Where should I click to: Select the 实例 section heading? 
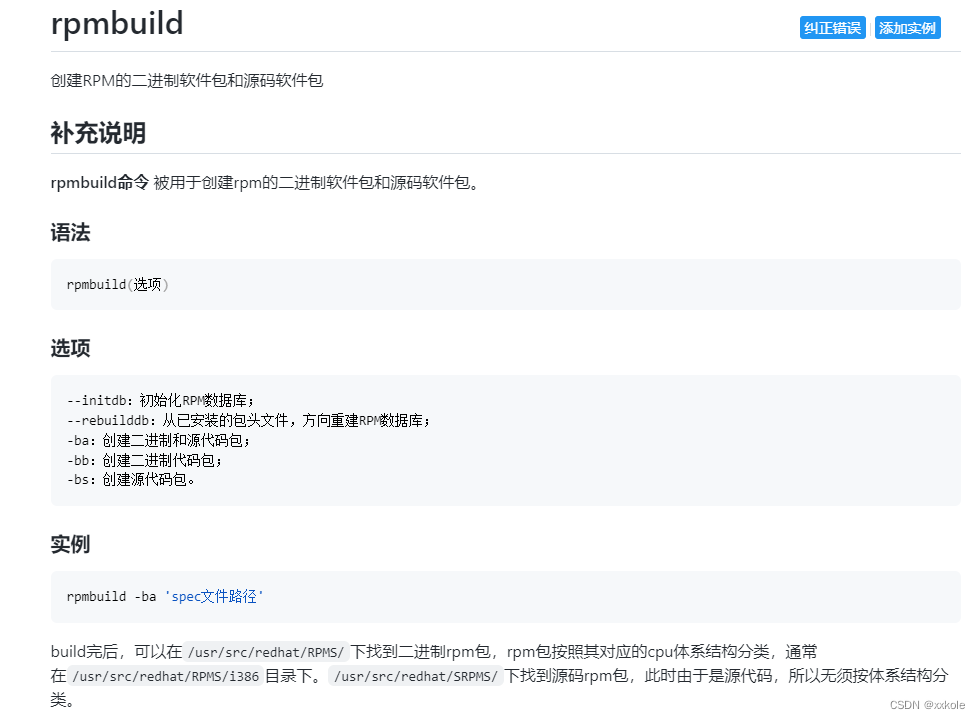[x=70, y=544]
